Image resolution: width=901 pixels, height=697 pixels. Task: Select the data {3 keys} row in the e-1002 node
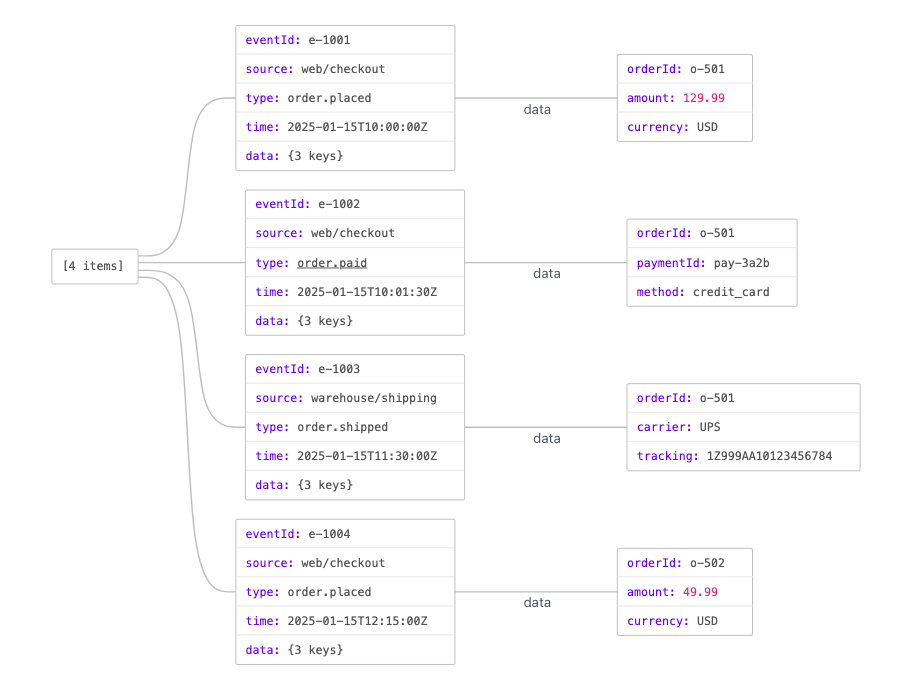tap(355, 321)
